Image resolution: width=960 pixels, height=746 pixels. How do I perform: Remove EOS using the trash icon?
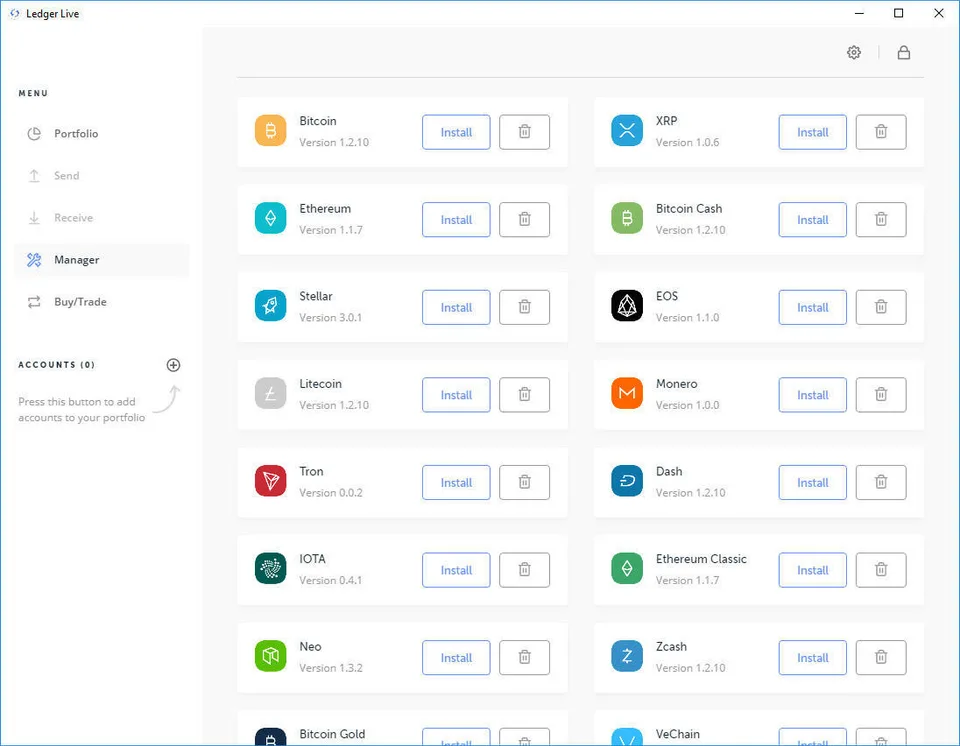point(881,307)
